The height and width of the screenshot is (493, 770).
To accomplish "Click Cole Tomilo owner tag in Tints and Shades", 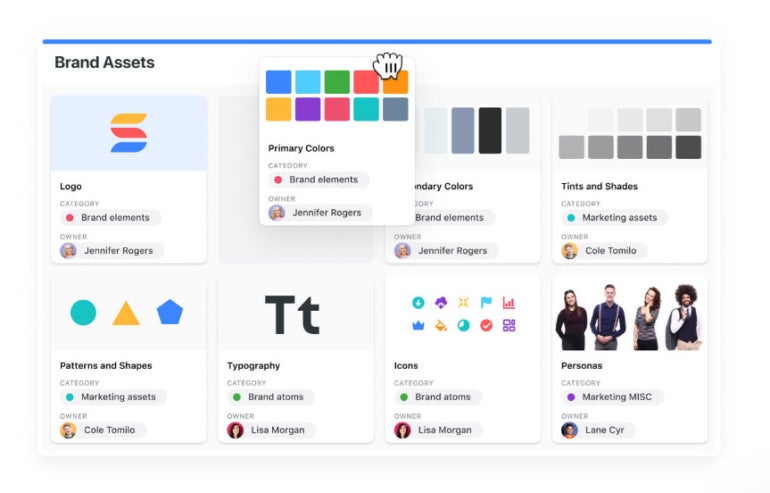I will [604, 251].
